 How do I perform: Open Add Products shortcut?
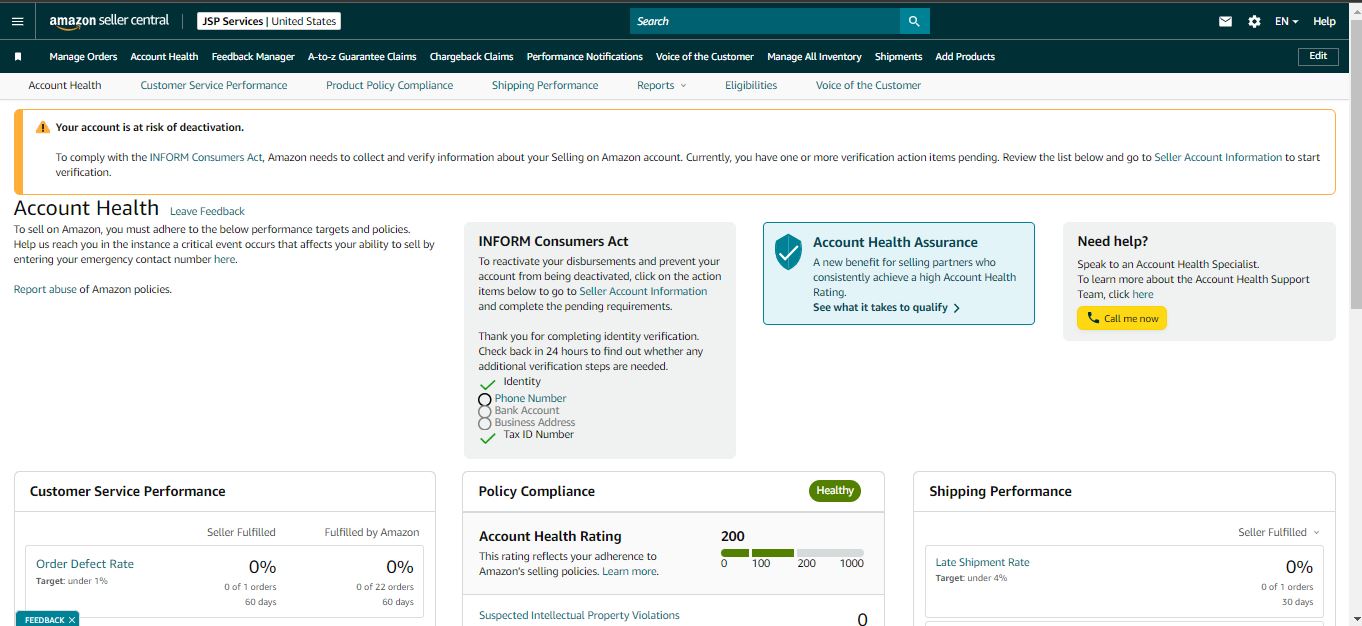click(x=965, y=57)
